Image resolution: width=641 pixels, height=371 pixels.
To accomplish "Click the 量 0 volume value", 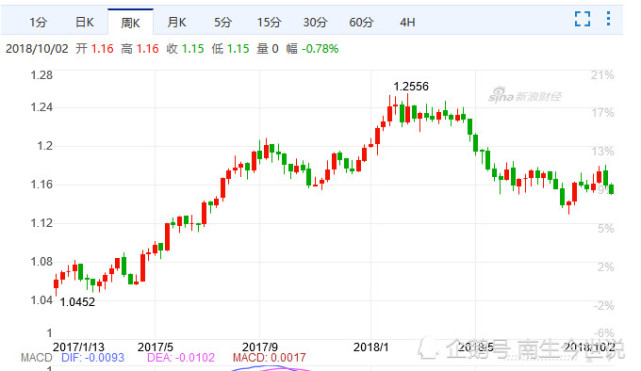I will (268, 49).
